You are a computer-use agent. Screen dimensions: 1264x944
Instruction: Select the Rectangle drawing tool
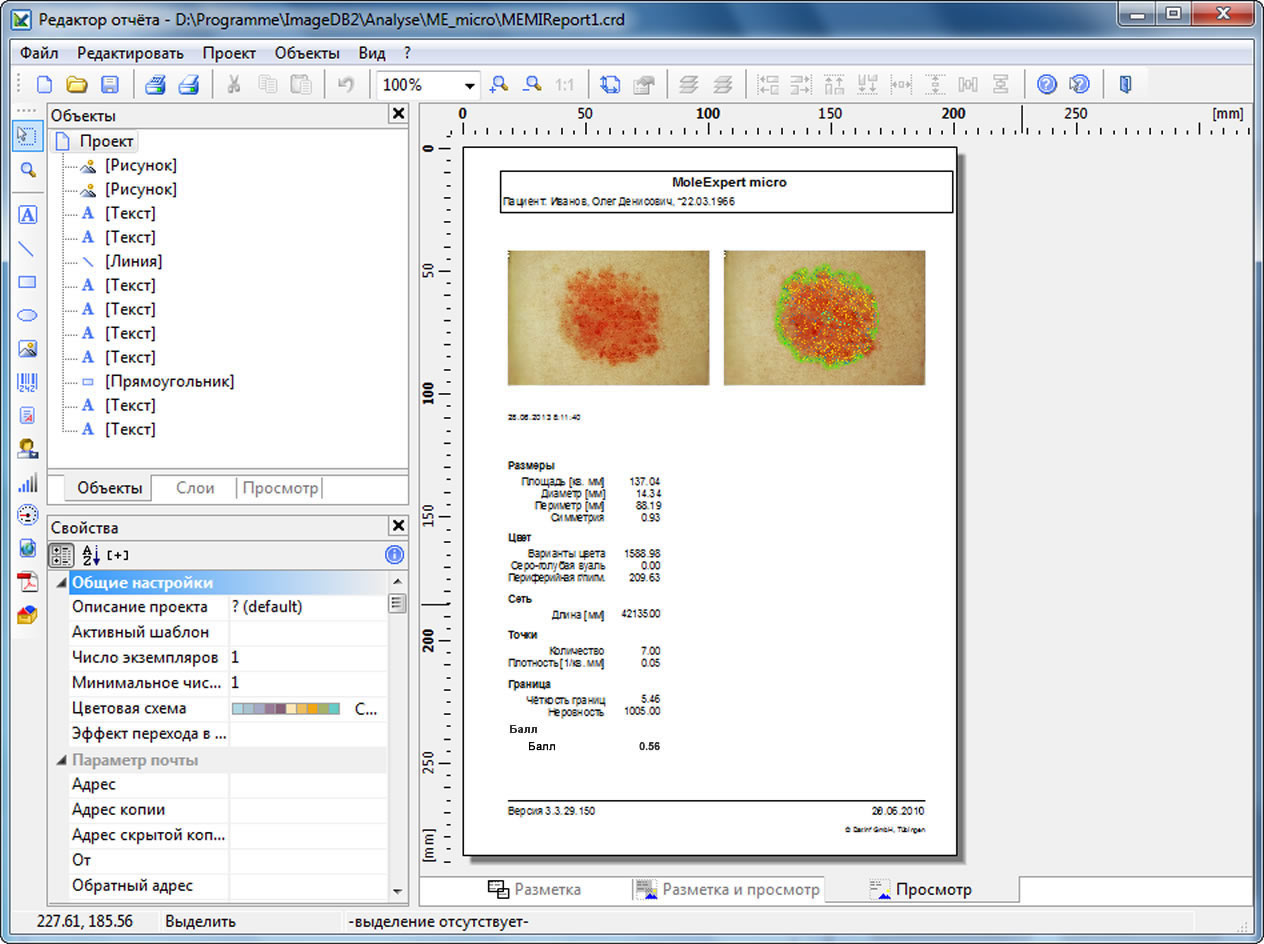coord(28,282)
